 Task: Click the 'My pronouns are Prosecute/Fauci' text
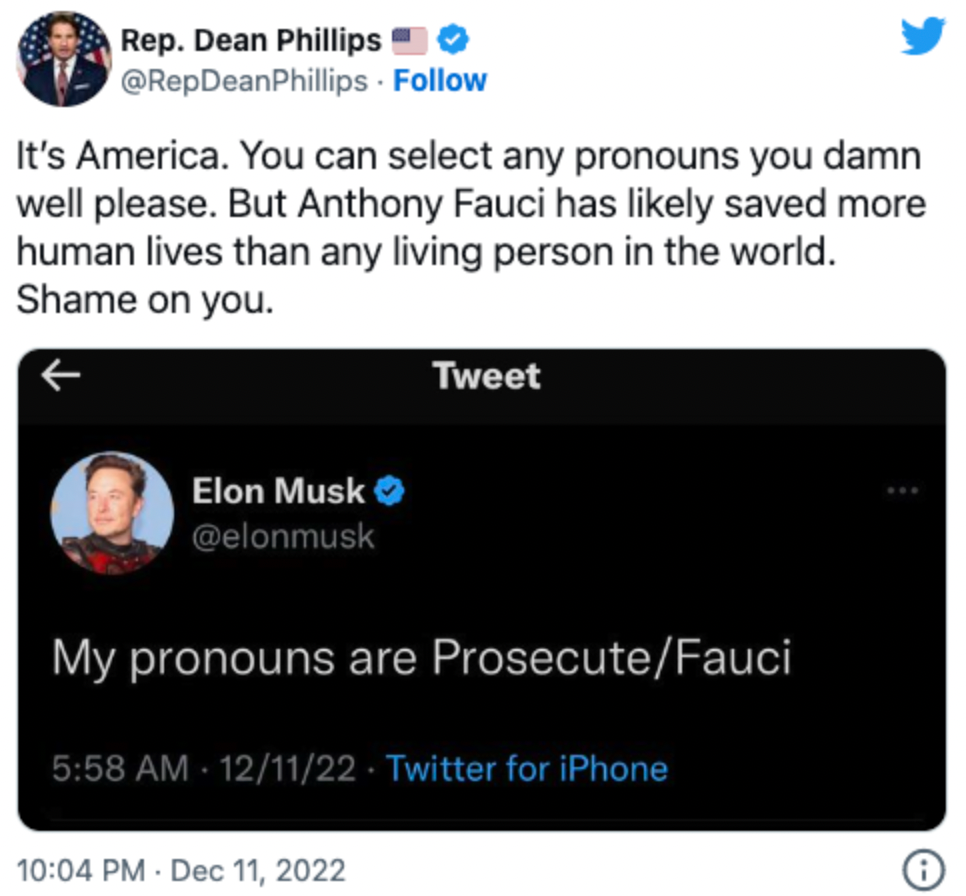point(421,658)
